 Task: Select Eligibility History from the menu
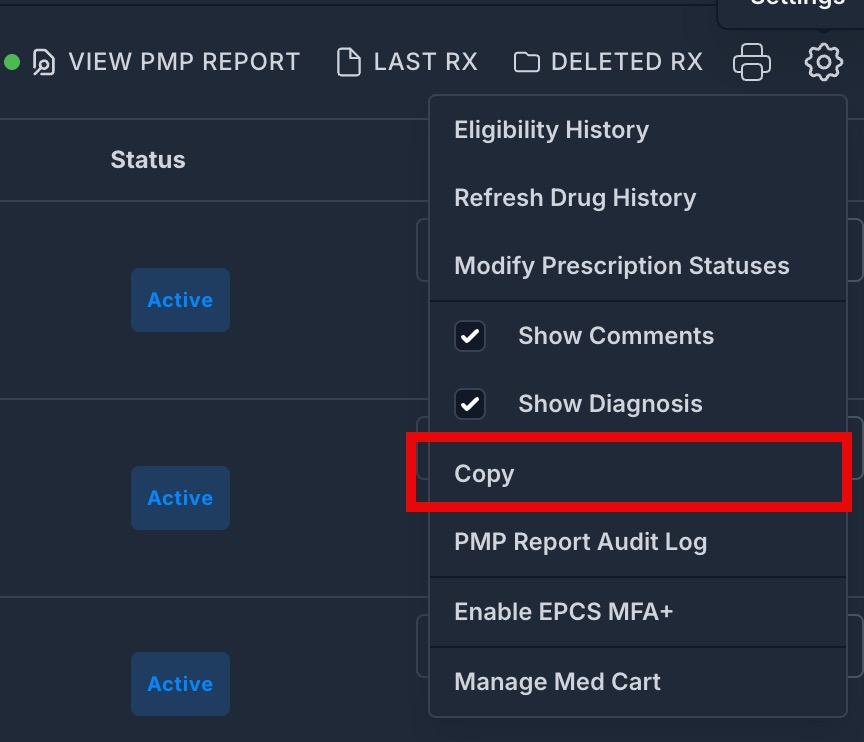(x=638, y=131)
